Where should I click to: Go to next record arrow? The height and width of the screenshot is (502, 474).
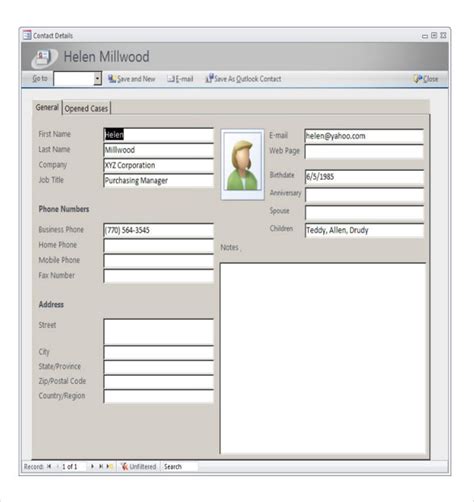click(92, 467)
